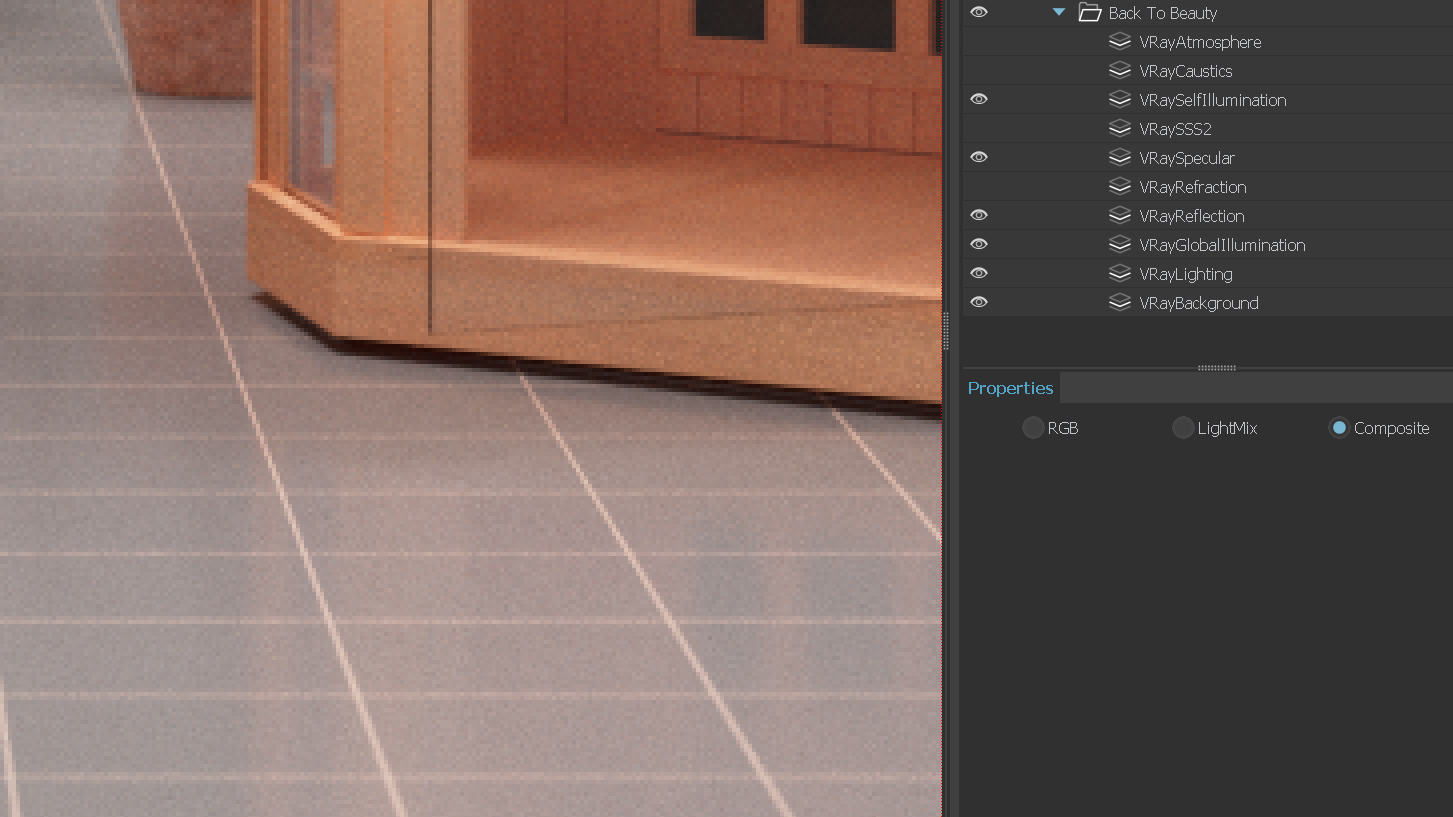Screen dimensions: 1453x817
Task: Select the RGB radio button
Action: tap(1033, 428)
